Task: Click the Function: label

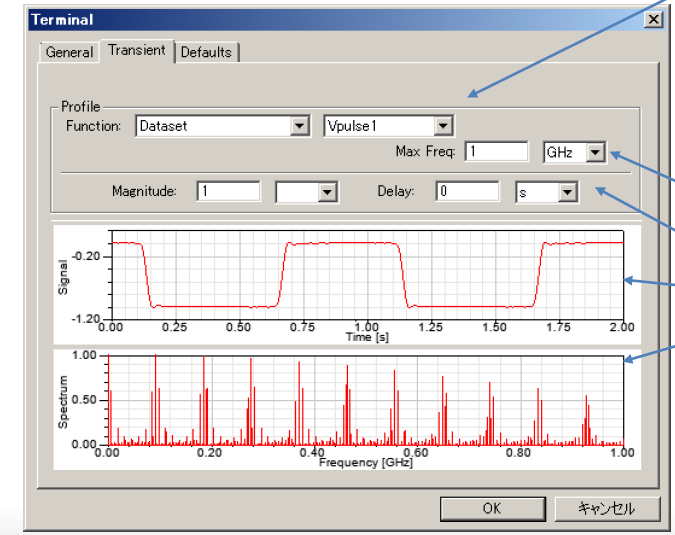Action: (93, 126)
